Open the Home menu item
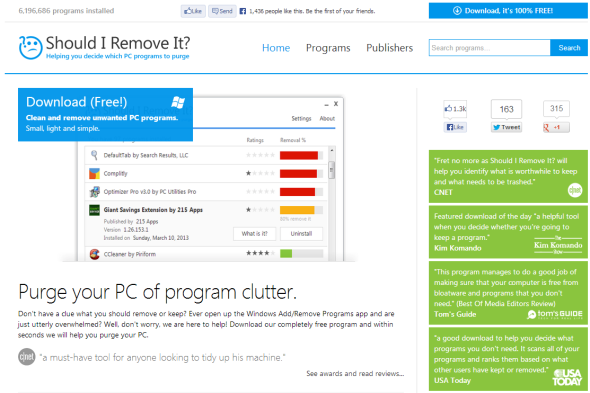 [276, 48]
